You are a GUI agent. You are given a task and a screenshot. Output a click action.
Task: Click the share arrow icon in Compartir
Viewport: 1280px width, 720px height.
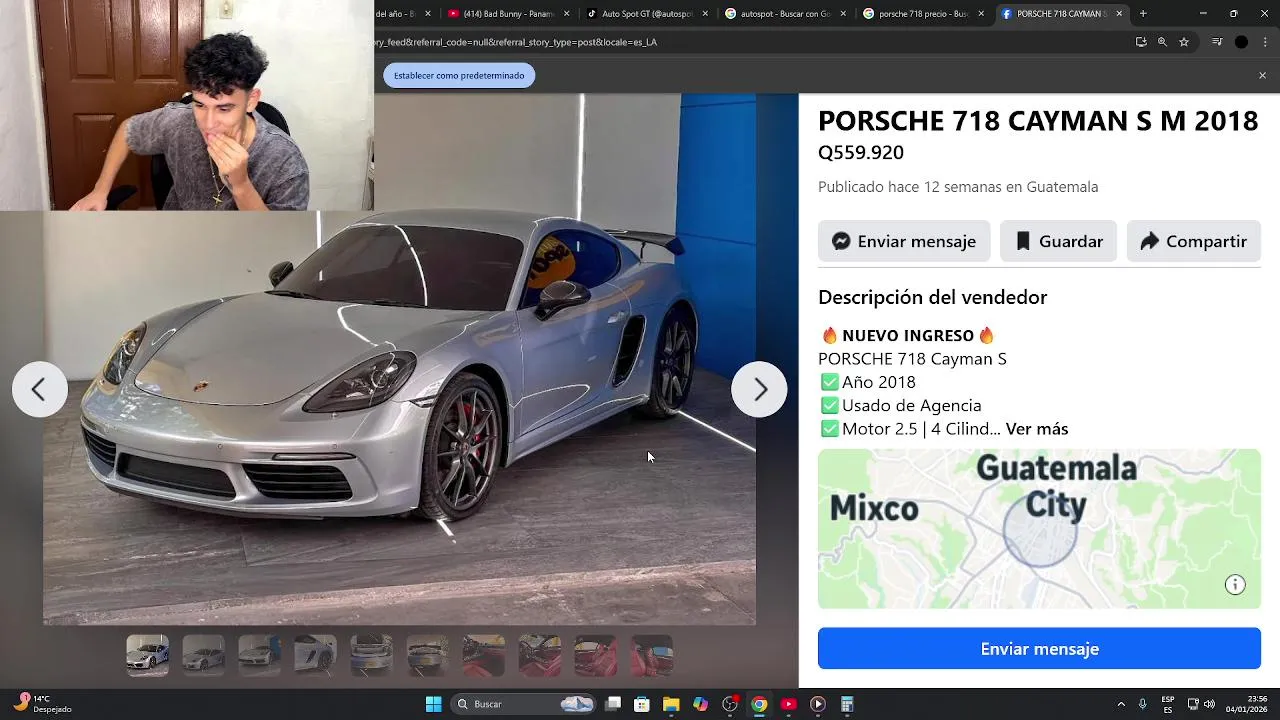click(1149, 241)
